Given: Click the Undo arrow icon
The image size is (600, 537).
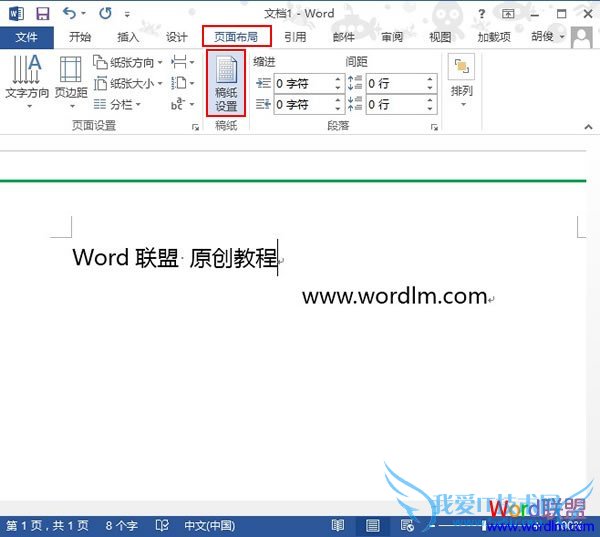Looking at the screenshot, I should (x=68, y=13).
